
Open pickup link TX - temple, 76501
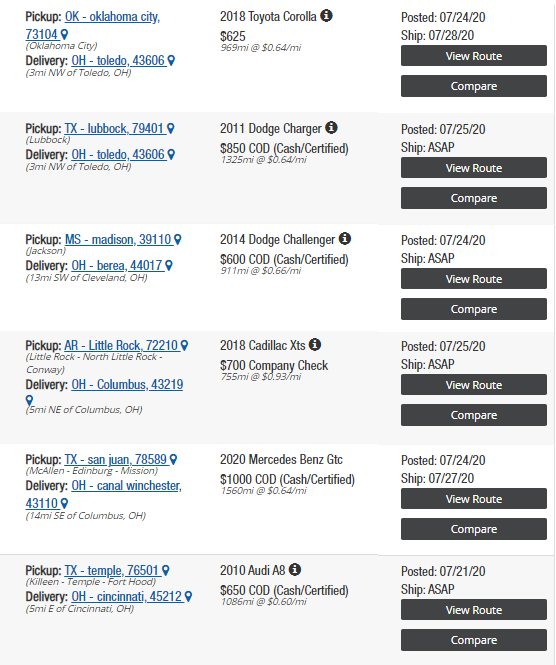coord(112,570)
